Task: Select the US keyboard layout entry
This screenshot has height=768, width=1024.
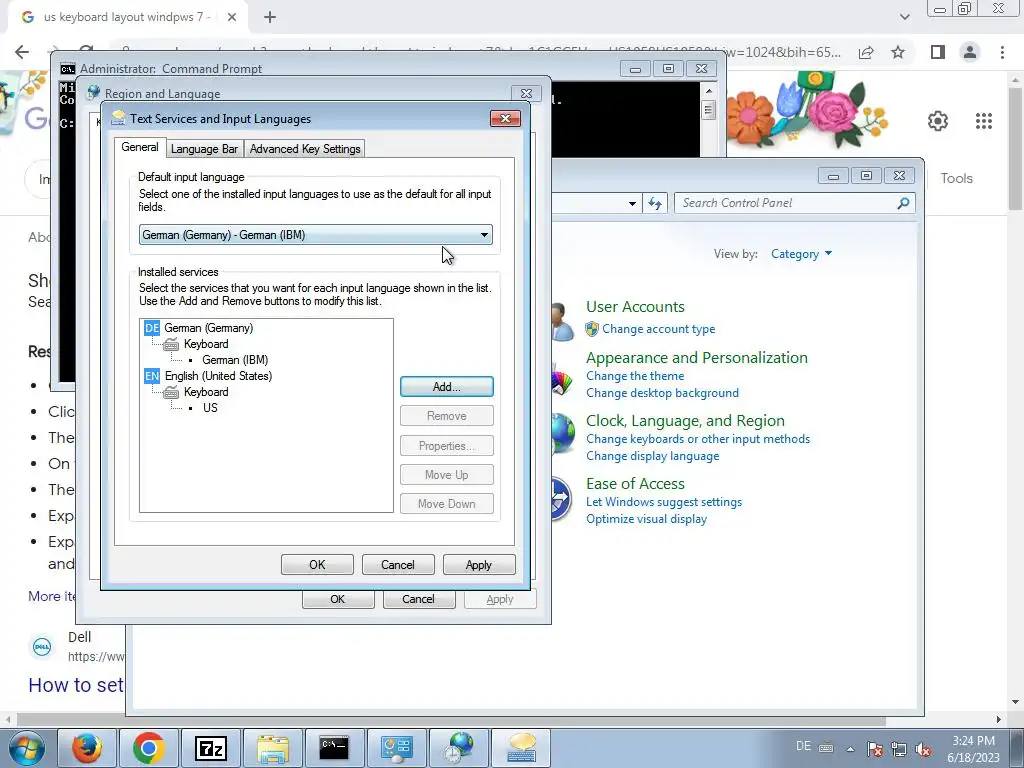Action: coord(210,408)
